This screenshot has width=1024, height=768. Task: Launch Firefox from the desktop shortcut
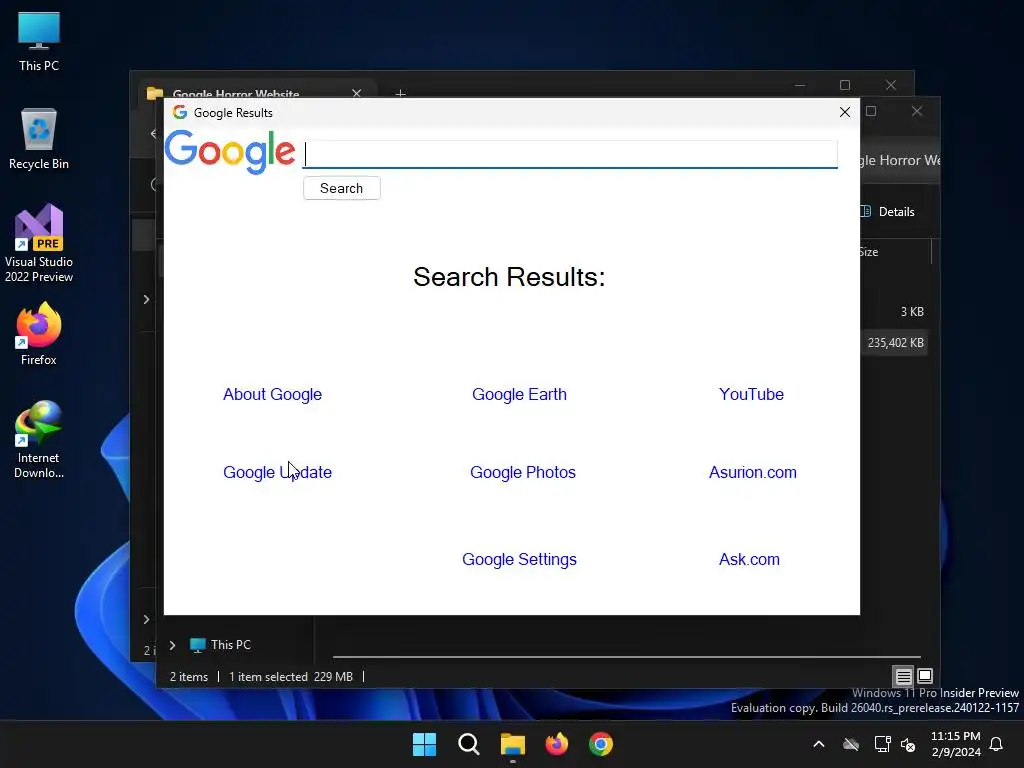pos(39,334)
